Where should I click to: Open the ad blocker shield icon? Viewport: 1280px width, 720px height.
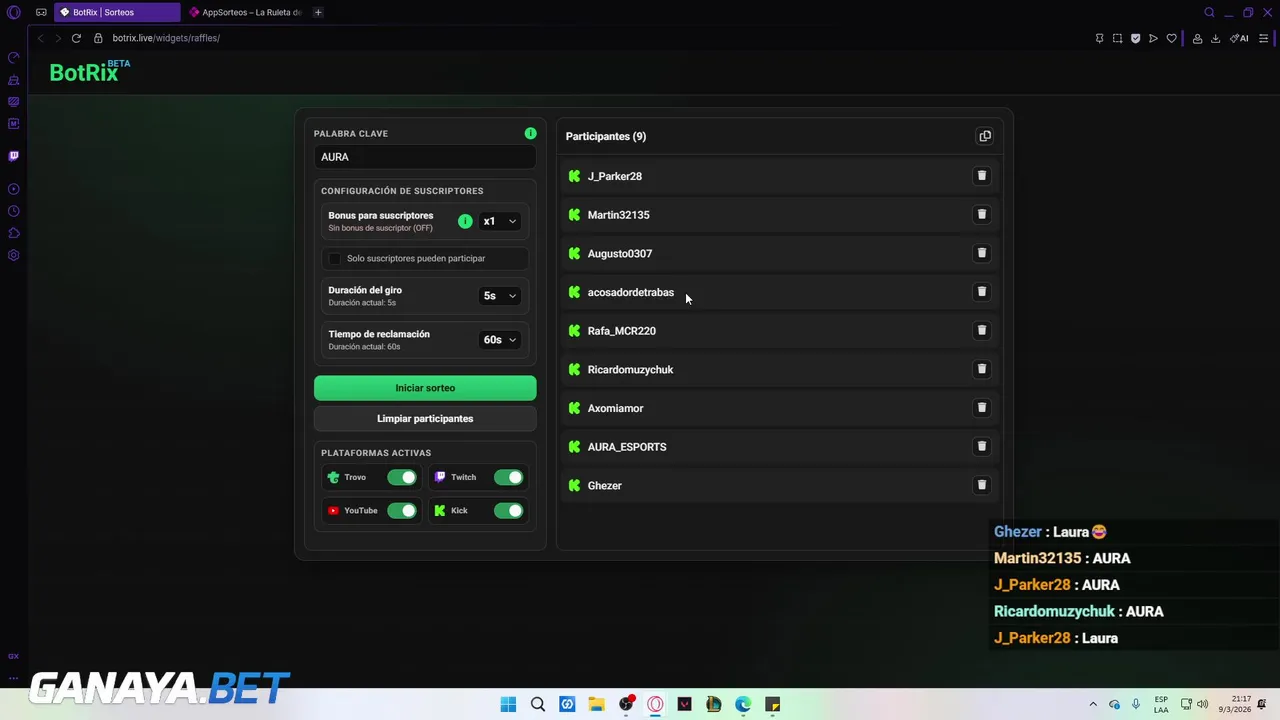tap(1135, 38)
